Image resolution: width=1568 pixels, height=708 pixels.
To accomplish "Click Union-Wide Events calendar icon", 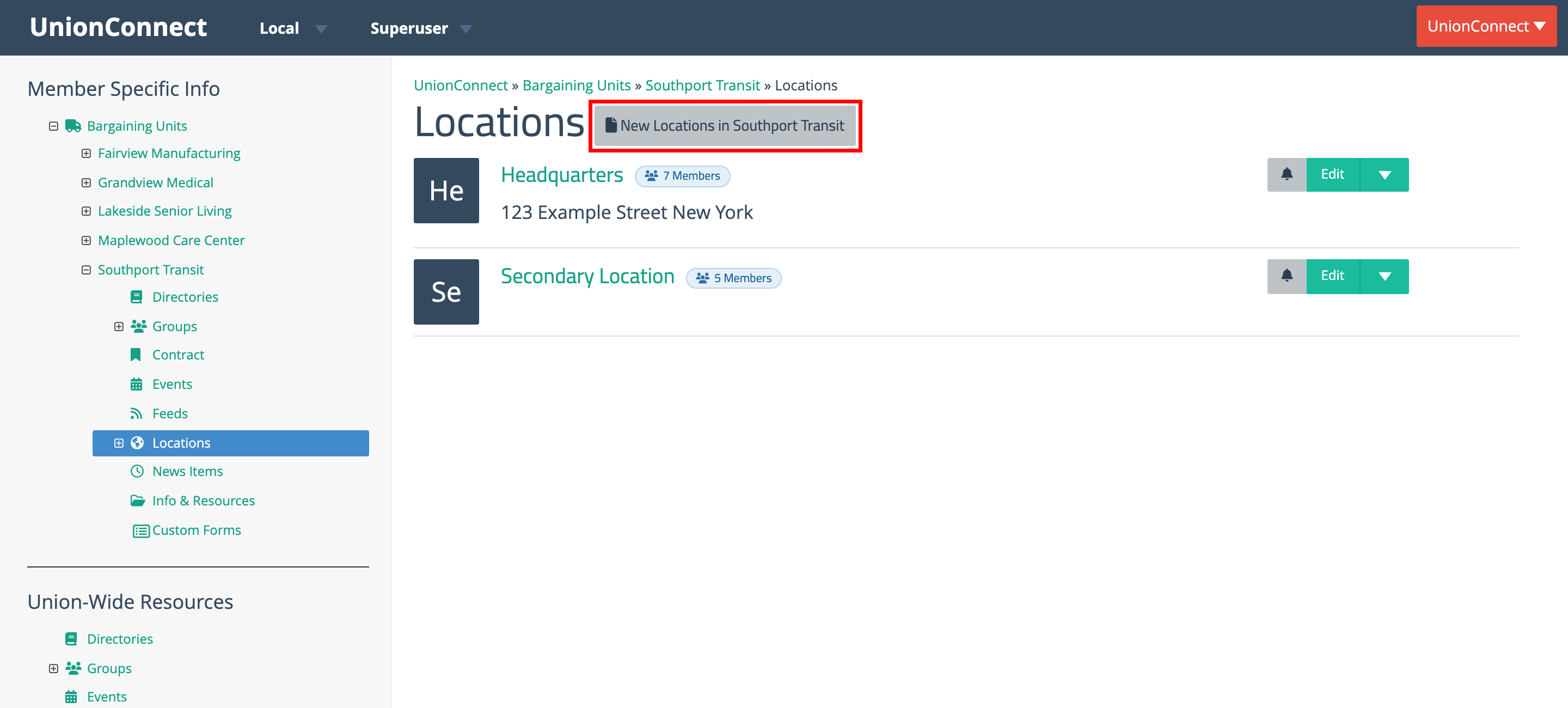I will pyautogui.click(x=71, y=697).
